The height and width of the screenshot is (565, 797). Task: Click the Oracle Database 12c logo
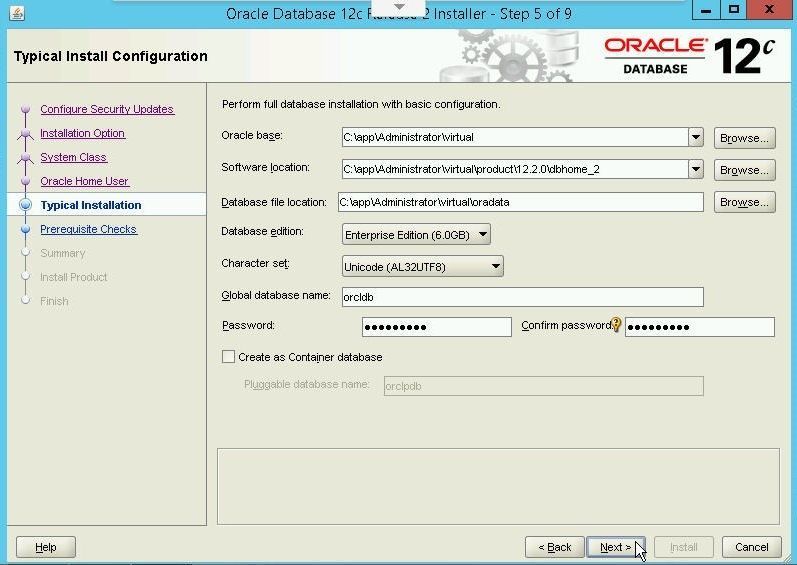[689, 56]
